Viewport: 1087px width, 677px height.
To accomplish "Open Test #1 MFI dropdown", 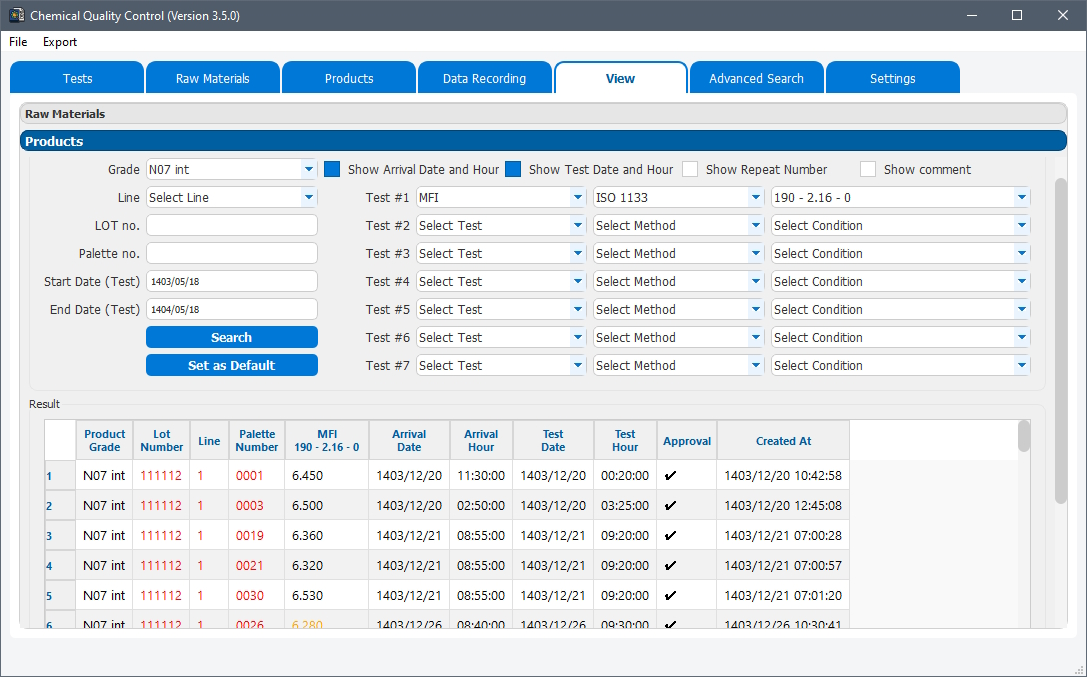I will click(501, 198).
